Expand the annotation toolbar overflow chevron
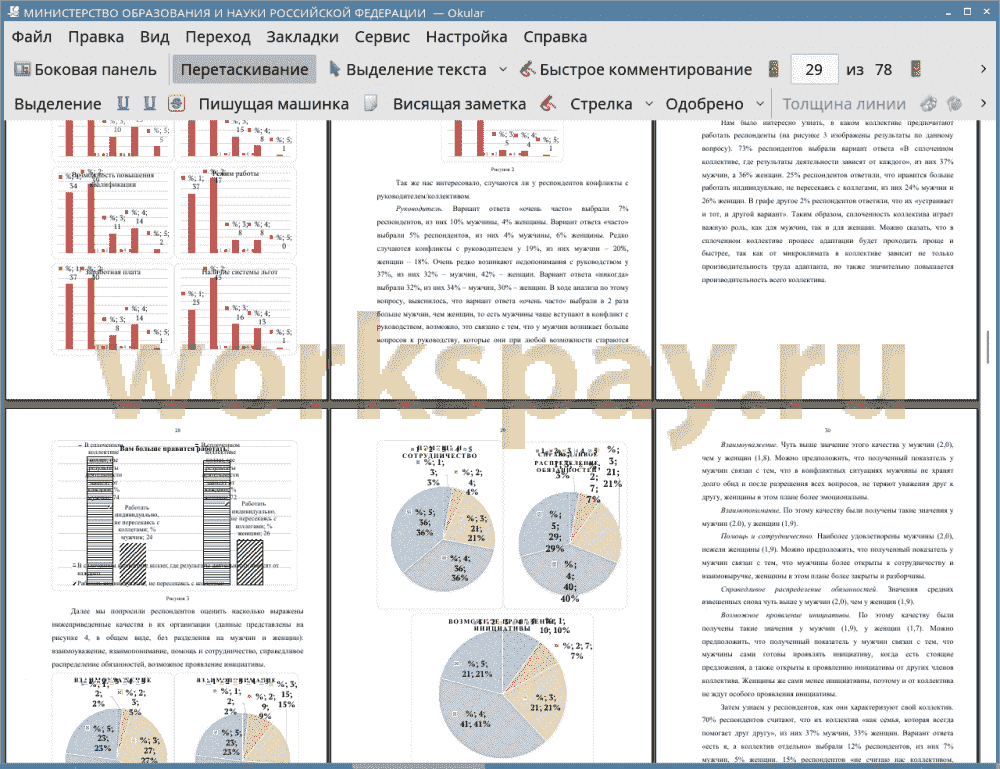 (x=983, y=103)
